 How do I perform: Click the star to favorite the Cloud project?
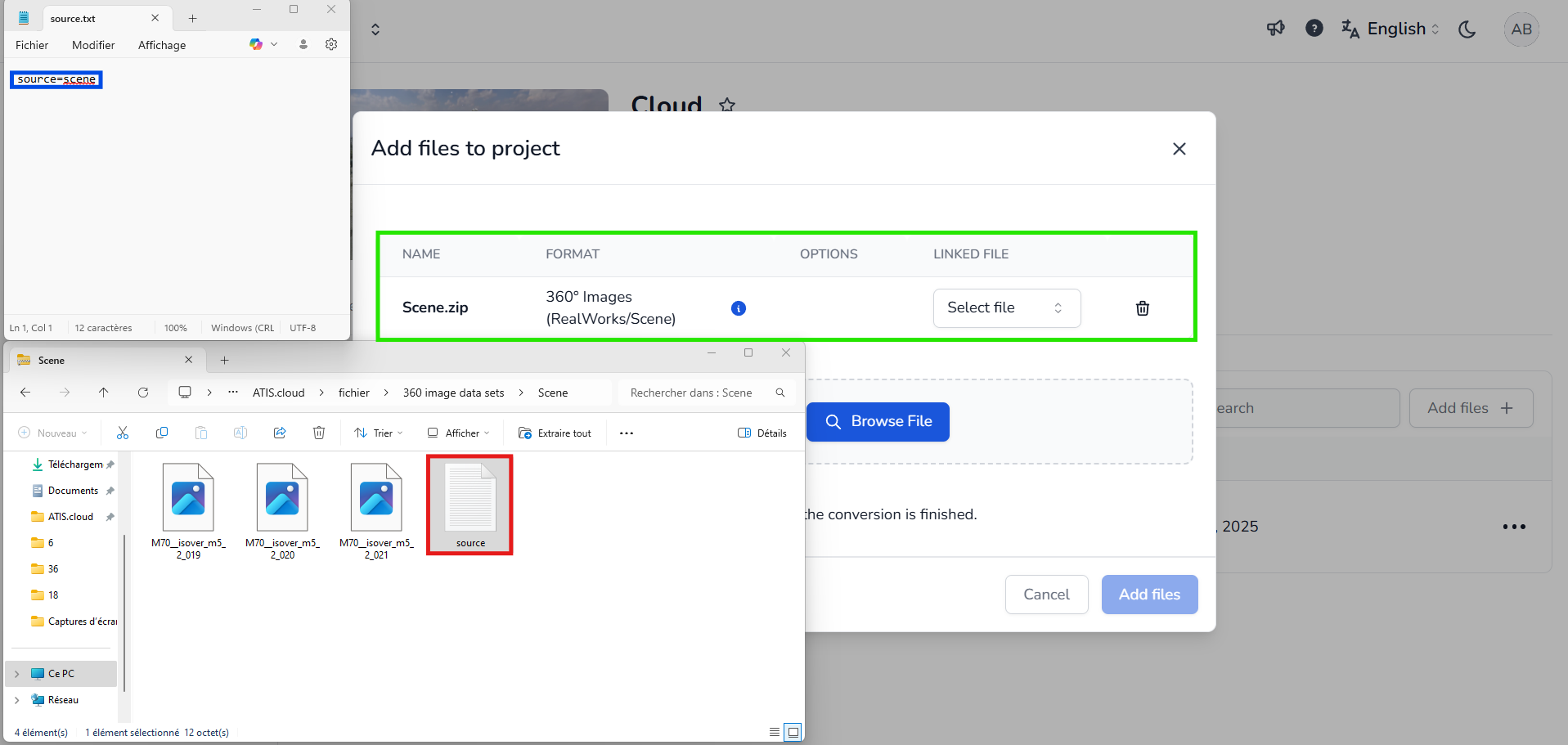726,105
